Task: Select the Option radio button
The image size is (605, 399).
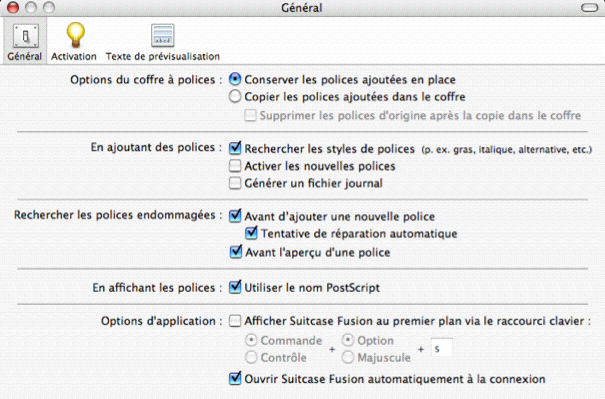Action: pos(348,340)
